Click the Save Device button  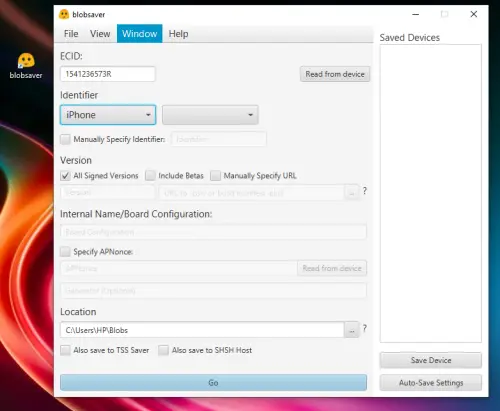pos(431,360)
